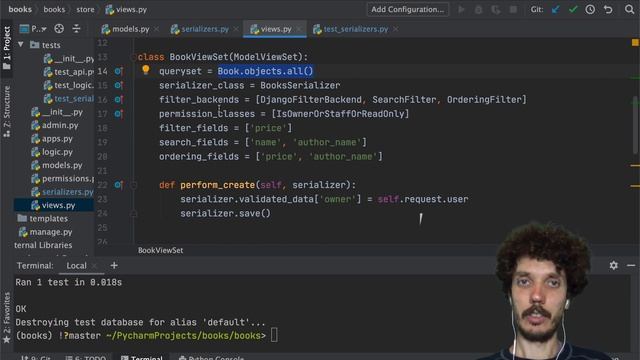Viewport: 640px width, 360px height.
Task: Click highlighted Book.objects.all() code
Action: (x=265, y=71)
